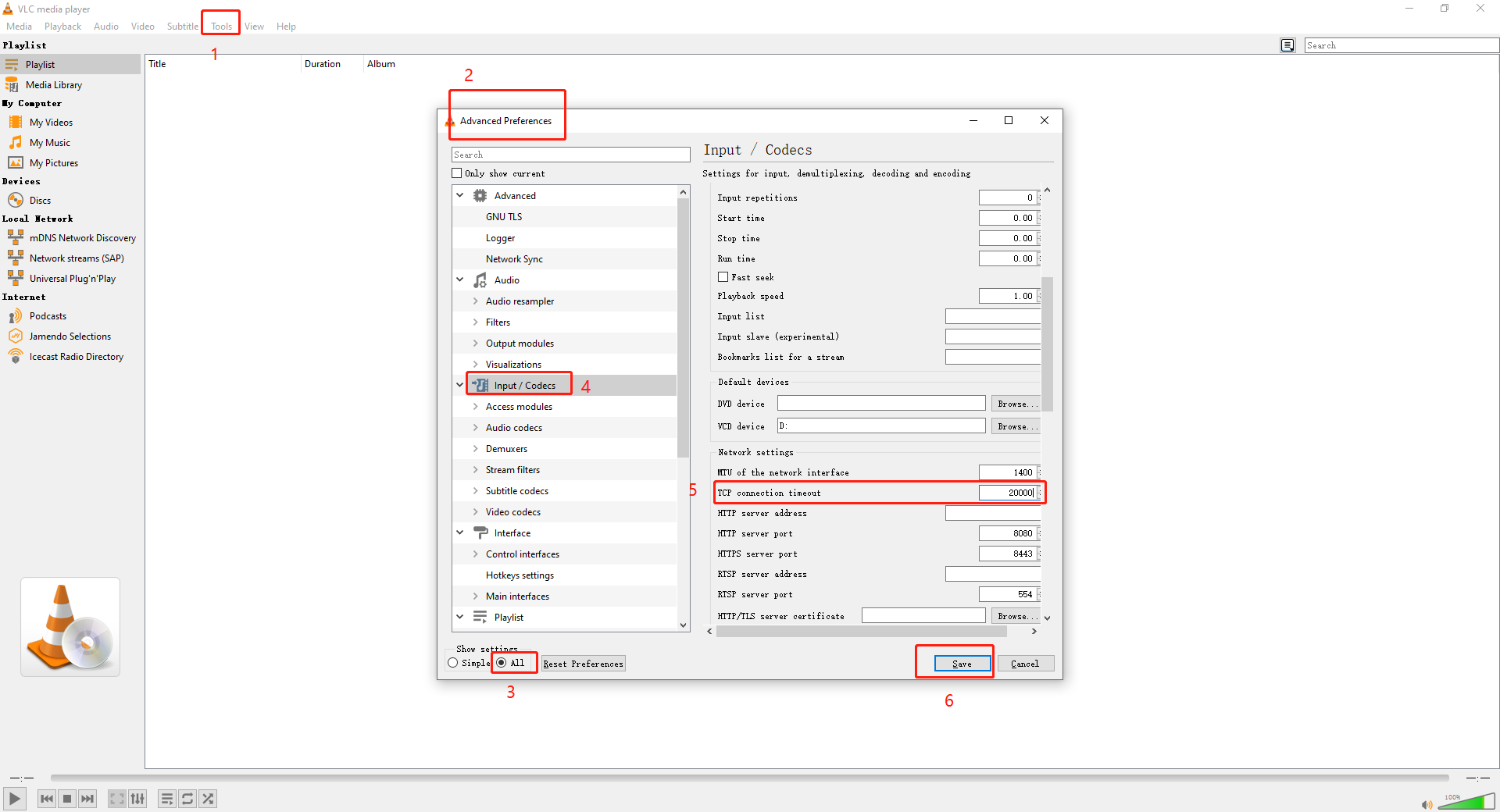Screen dimensions: 1500x812
Task: Click Browse for DVD device
Action: click(1016, 404)
